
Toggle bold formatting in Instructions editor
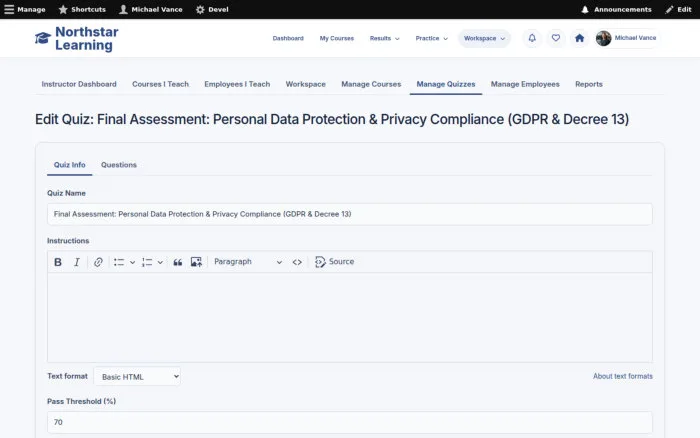pyautogui.click(x=58, y=262)
